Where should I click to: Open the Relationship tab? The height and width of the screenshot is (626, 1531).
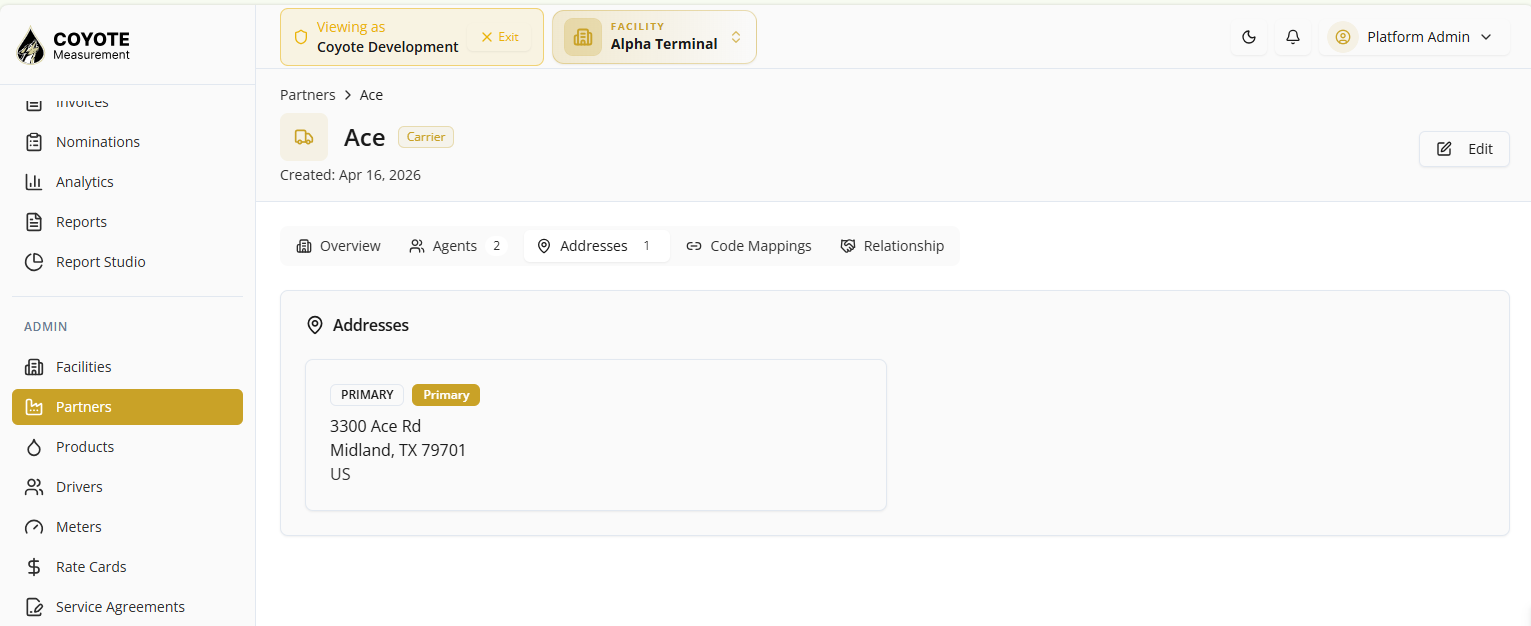click(x=892, y=246)
